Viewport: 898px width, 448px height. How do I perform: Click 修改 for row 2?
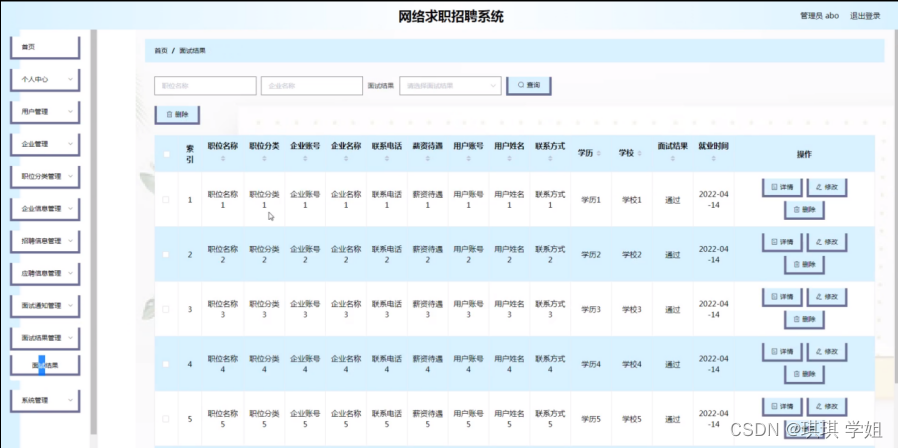point(826,242)
